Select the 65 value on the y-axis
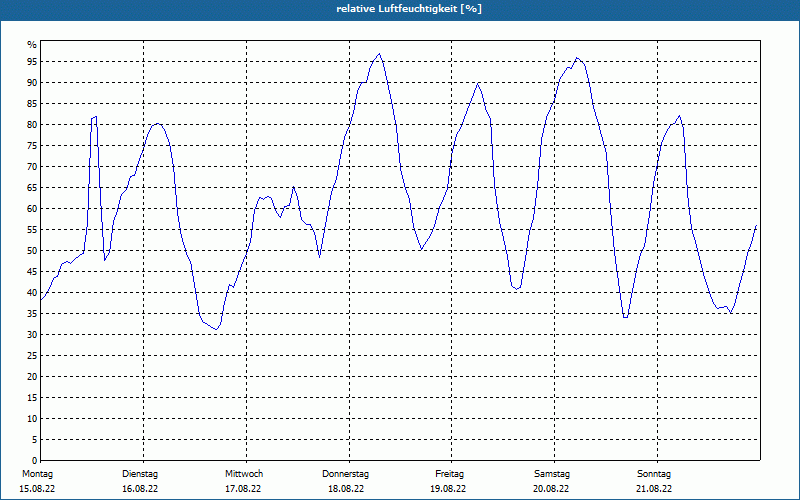The height and width of the screenshot is (500, 800). click(32, 188)
